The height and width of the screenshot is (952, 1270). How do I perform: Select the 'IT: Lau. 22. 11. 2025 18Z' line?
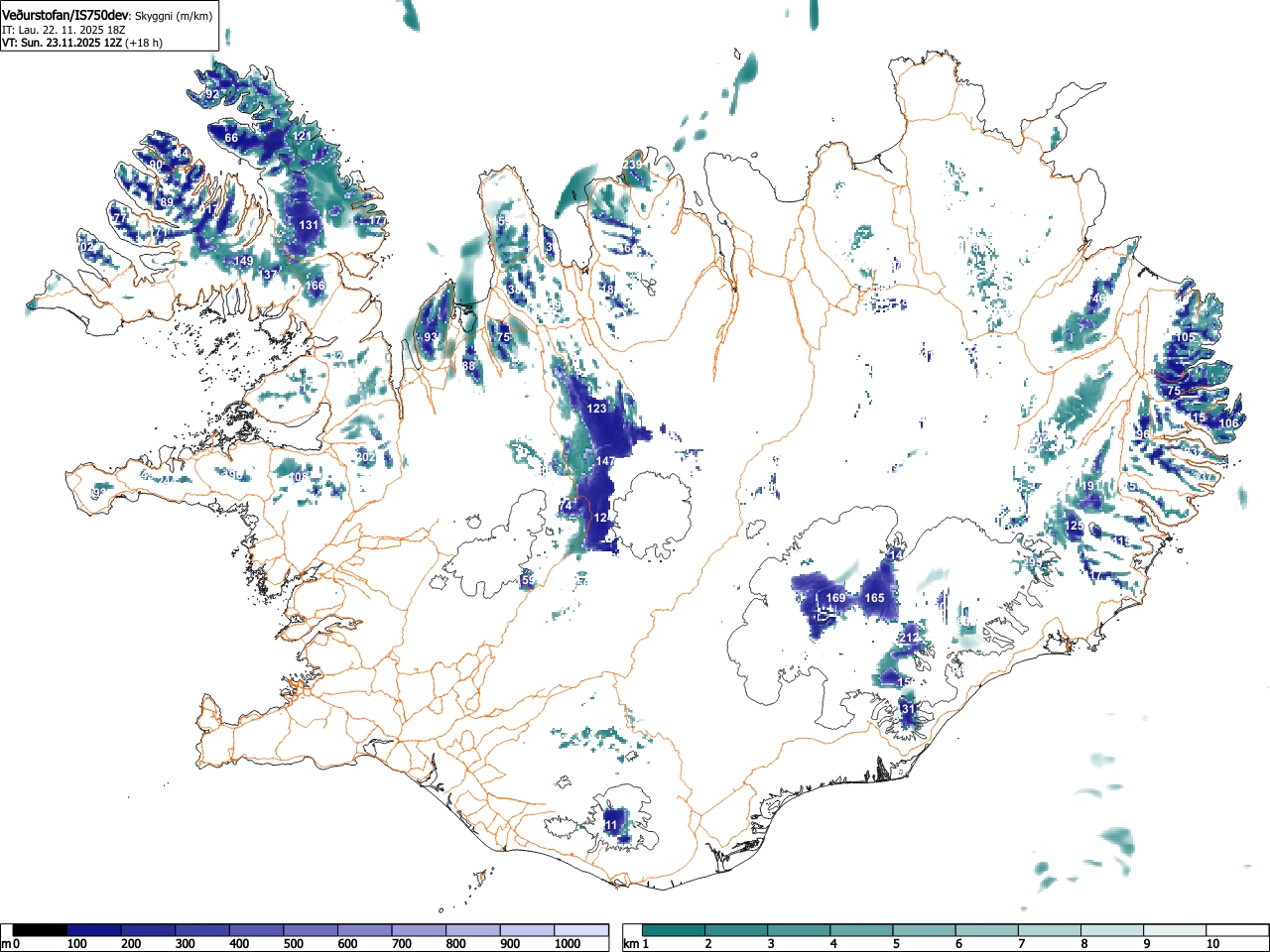(x=63, y=29)
